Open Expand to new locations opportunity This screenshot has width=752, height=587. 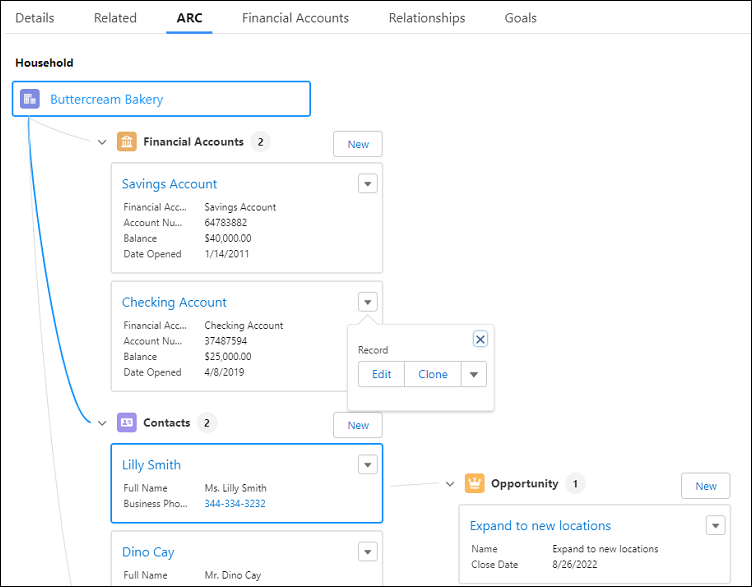[x=540, y=526]
